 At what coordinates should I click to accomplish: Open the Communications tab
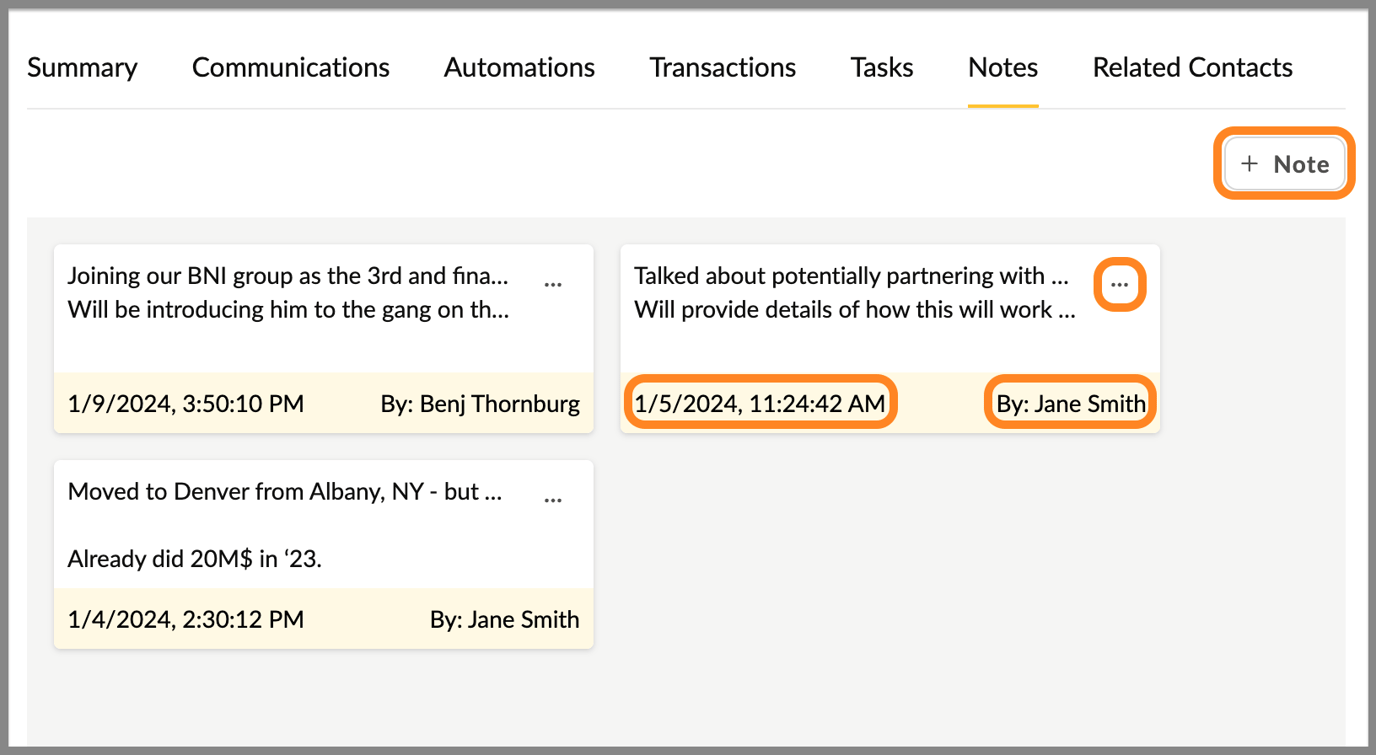coord(290,67)
